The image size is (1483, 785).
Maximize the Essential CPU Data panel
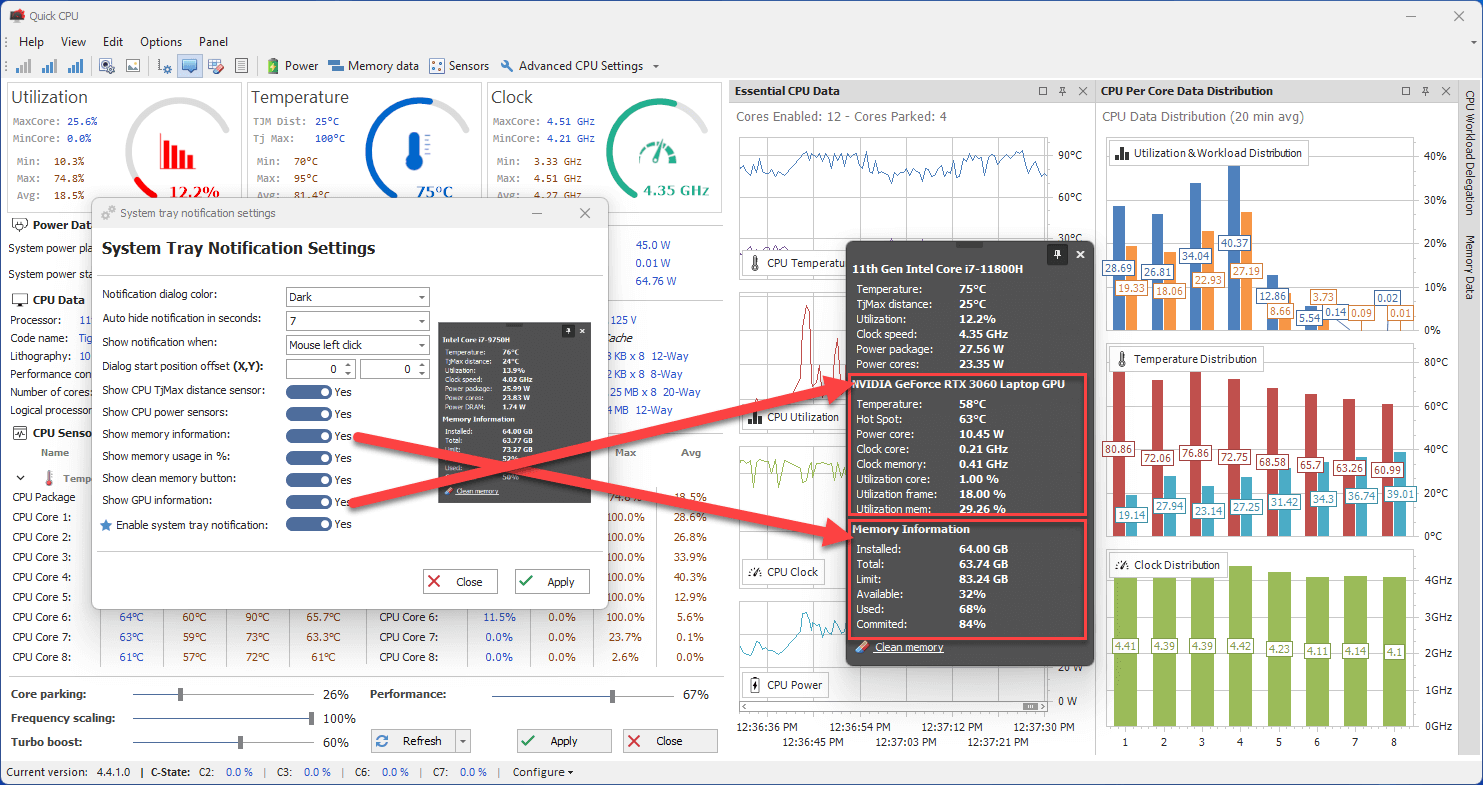(1043, 91)
